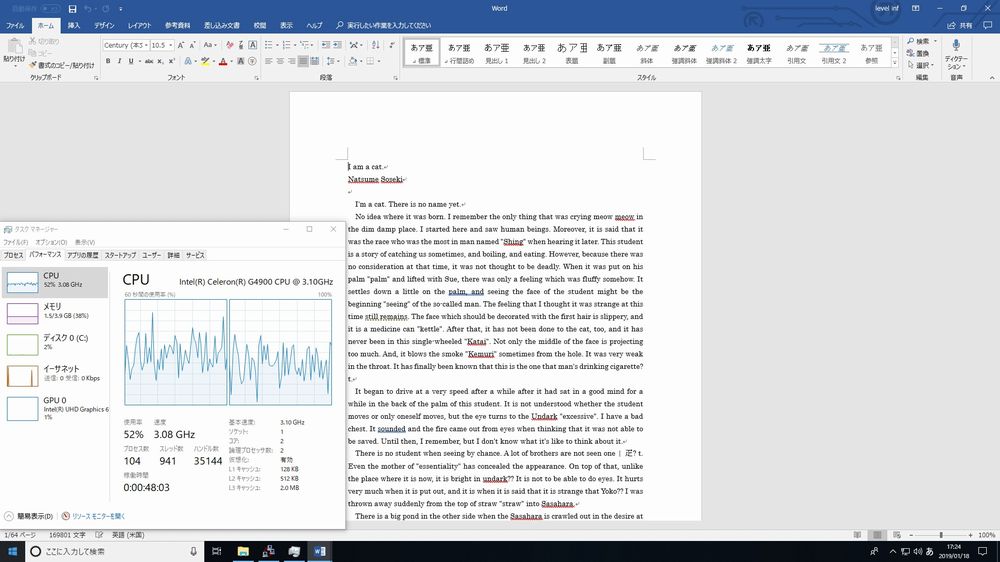This screenshot has width=1000, height=562.
Task: Apply italic formatting
Action: click(x=119, y=61)
